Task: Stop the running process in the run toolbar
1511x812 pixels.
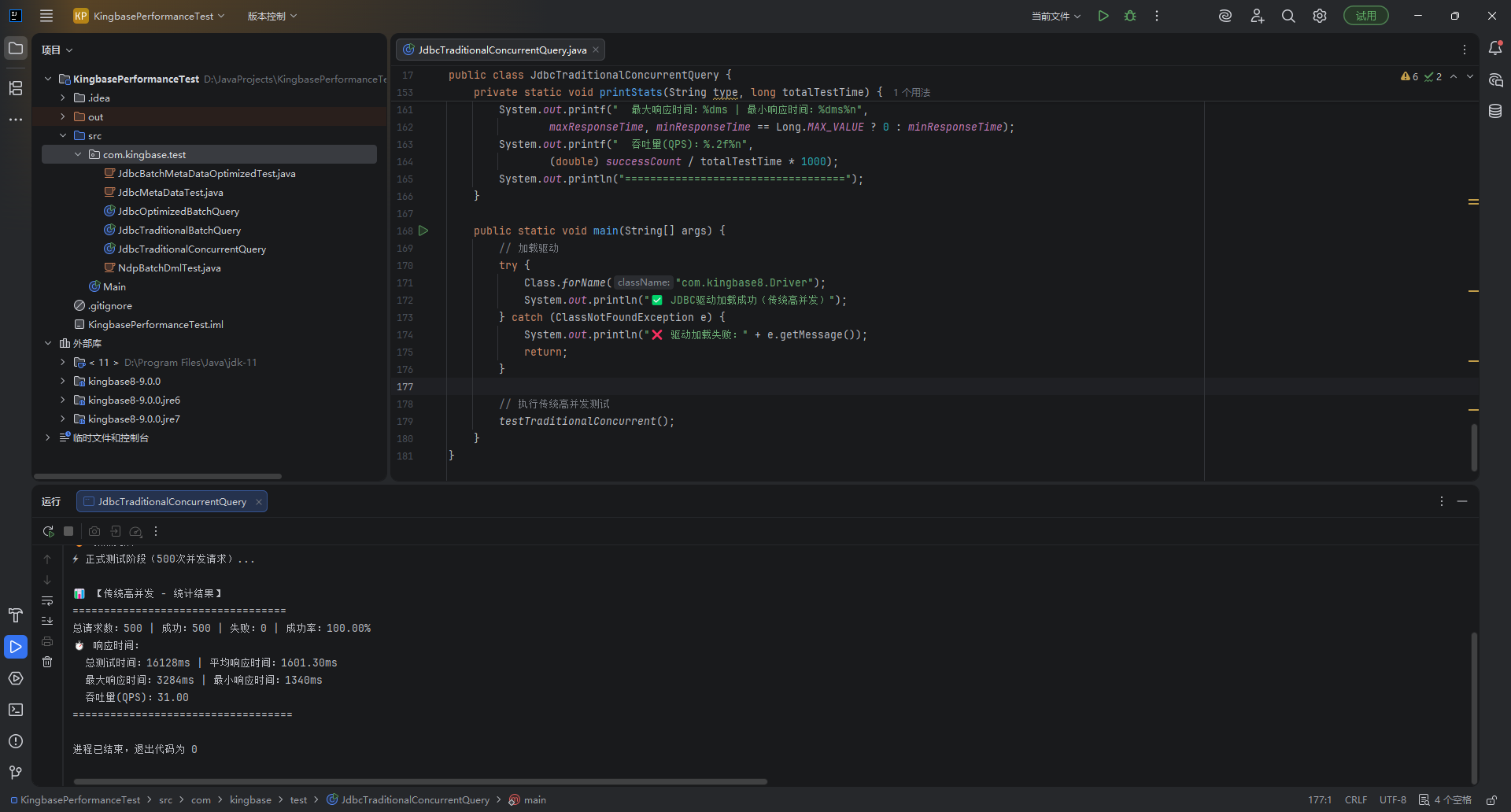Action: pos(68,531)
